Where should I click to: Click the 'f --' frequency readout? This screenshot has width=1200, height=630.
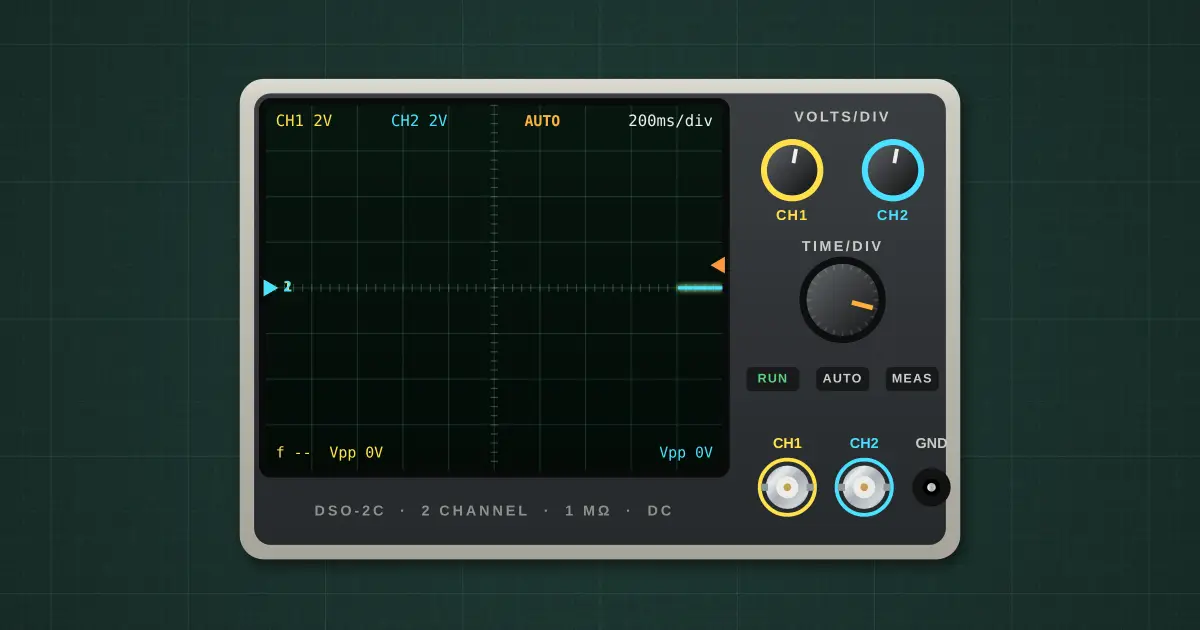point(293,453)
